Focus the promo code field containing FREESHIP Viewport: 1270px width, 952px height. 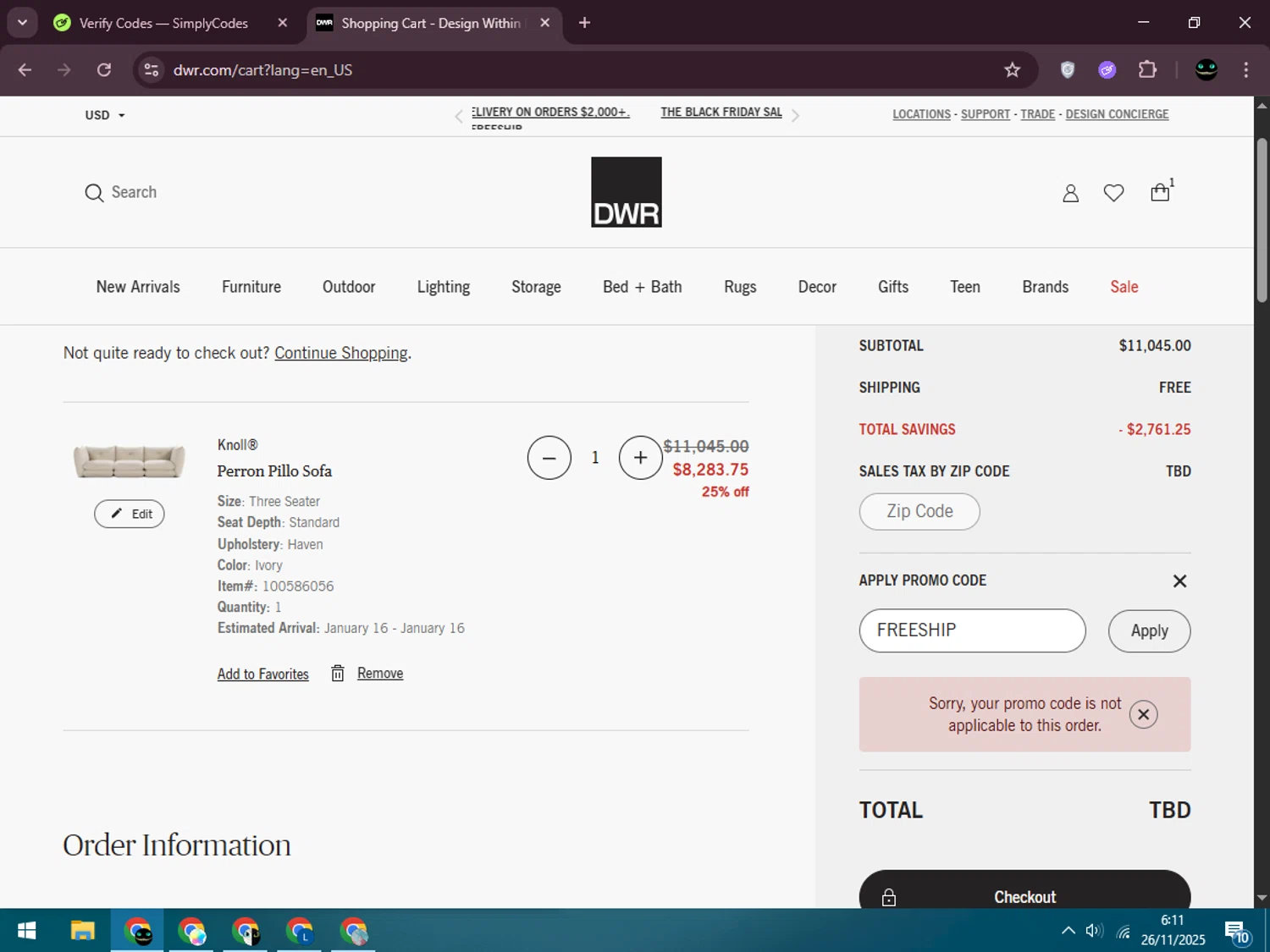tap(973, 630)
